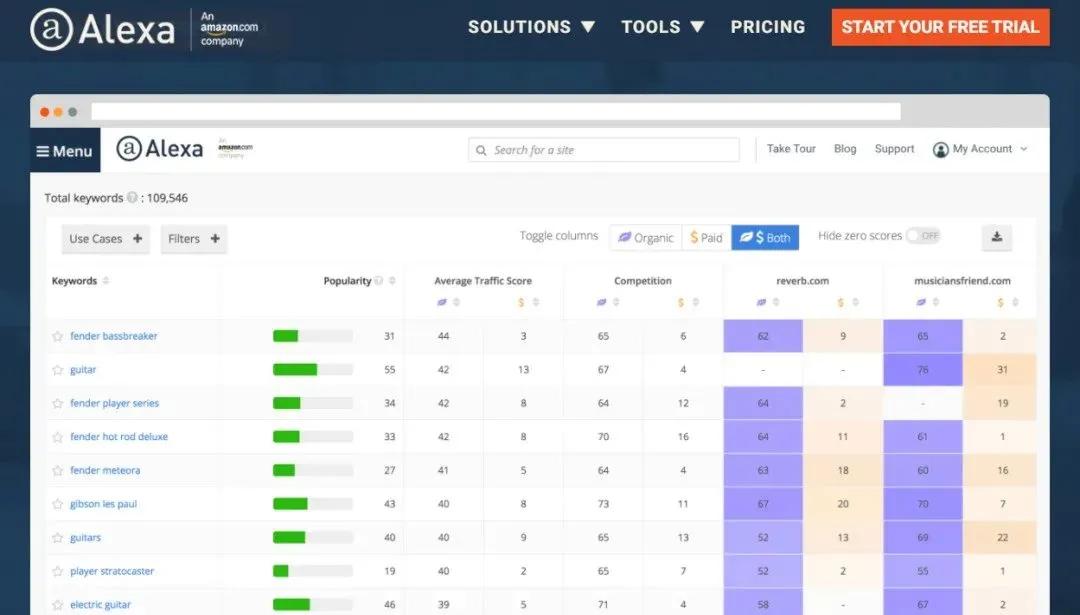
Task: Expand the Tools dropdown menu
Action: click(662, 27)
